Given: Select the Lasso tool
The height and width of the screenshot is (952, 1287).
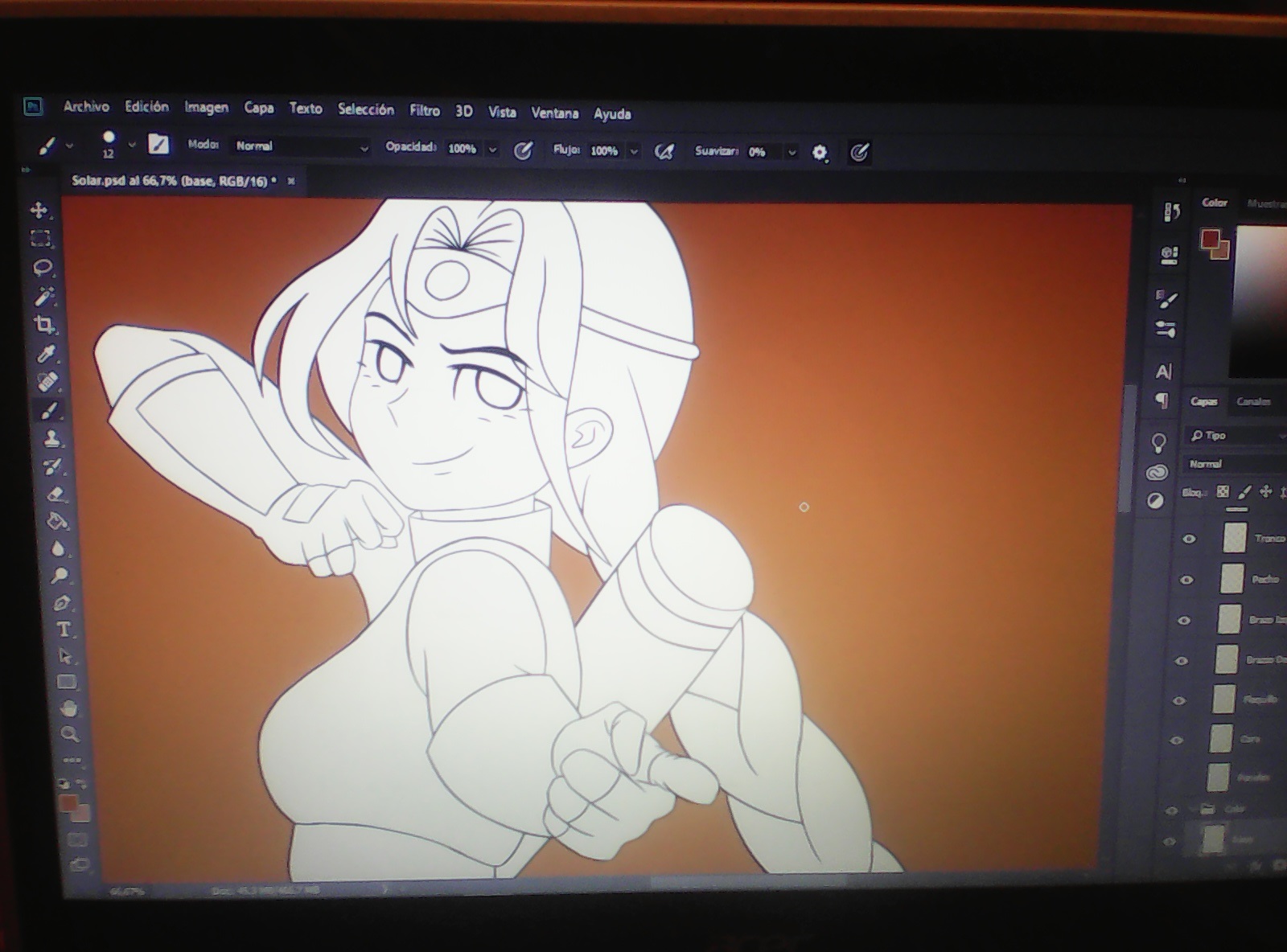Looking at the screenshot, I should (x=43, y=268).
